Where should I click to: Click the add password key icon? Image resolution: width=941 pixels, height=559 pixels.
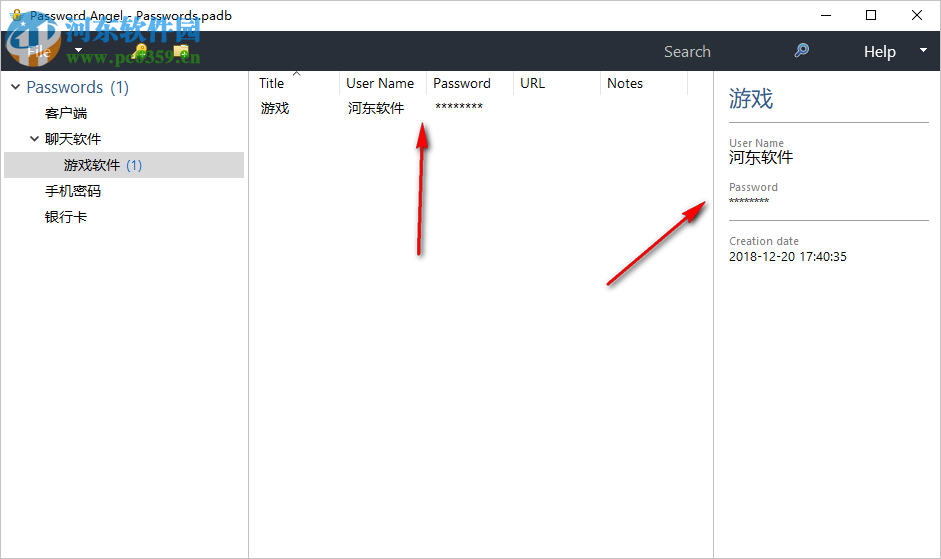(x=140, y=51)
